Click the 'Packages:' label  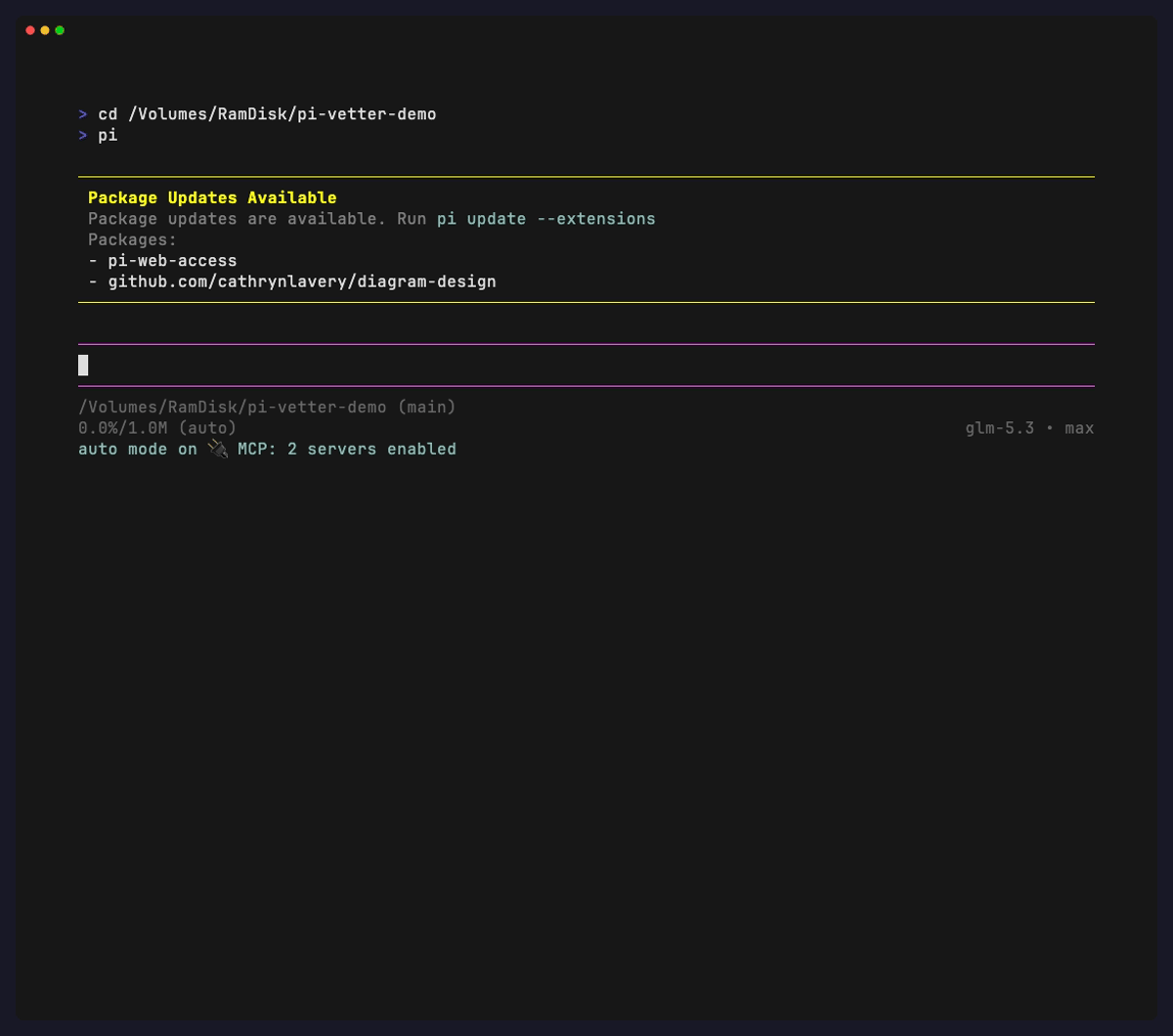point(133,240)
